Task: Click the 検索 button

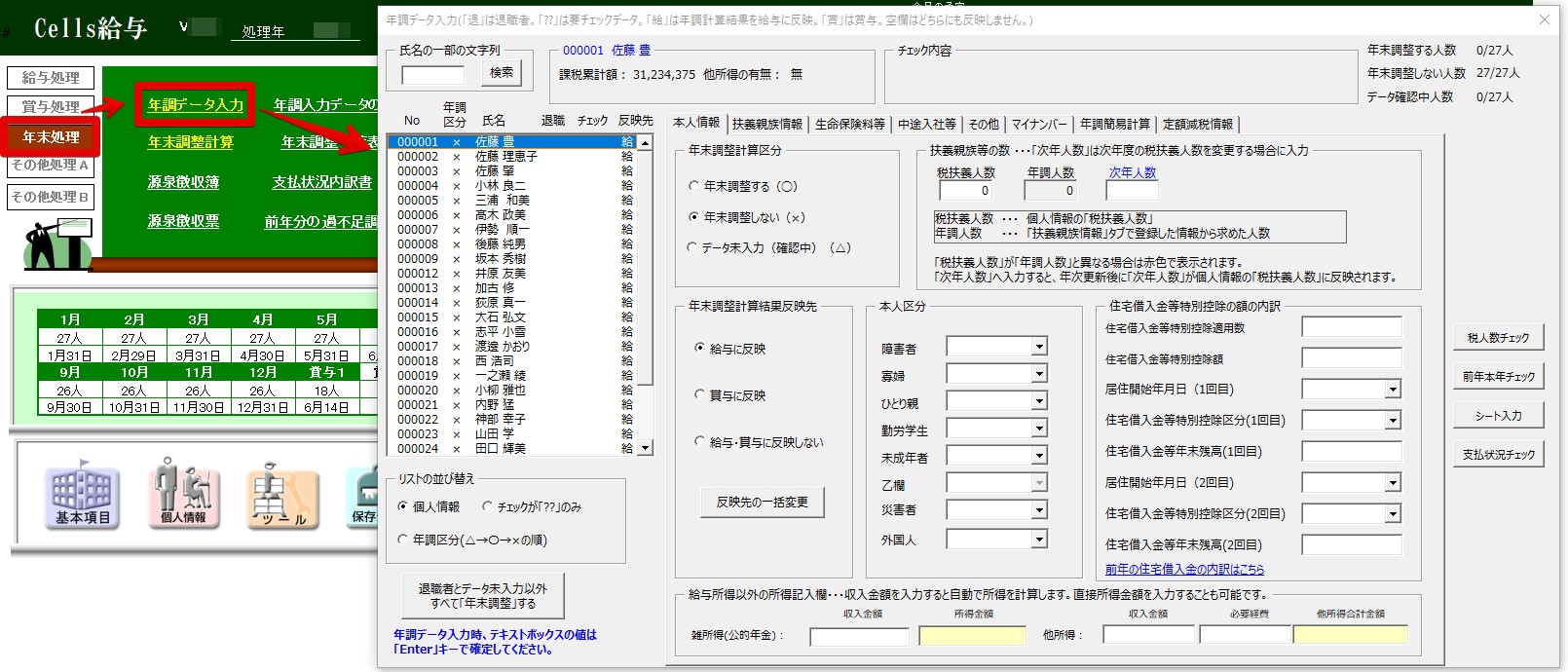Action: click(x=503, y=73)
